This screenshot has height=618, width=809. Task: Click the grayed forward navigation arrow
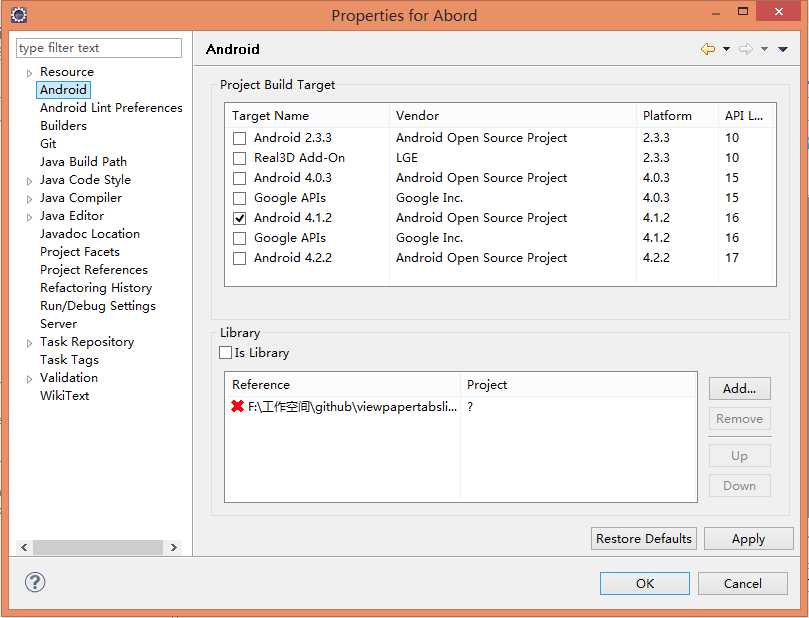tap(746, 49)
